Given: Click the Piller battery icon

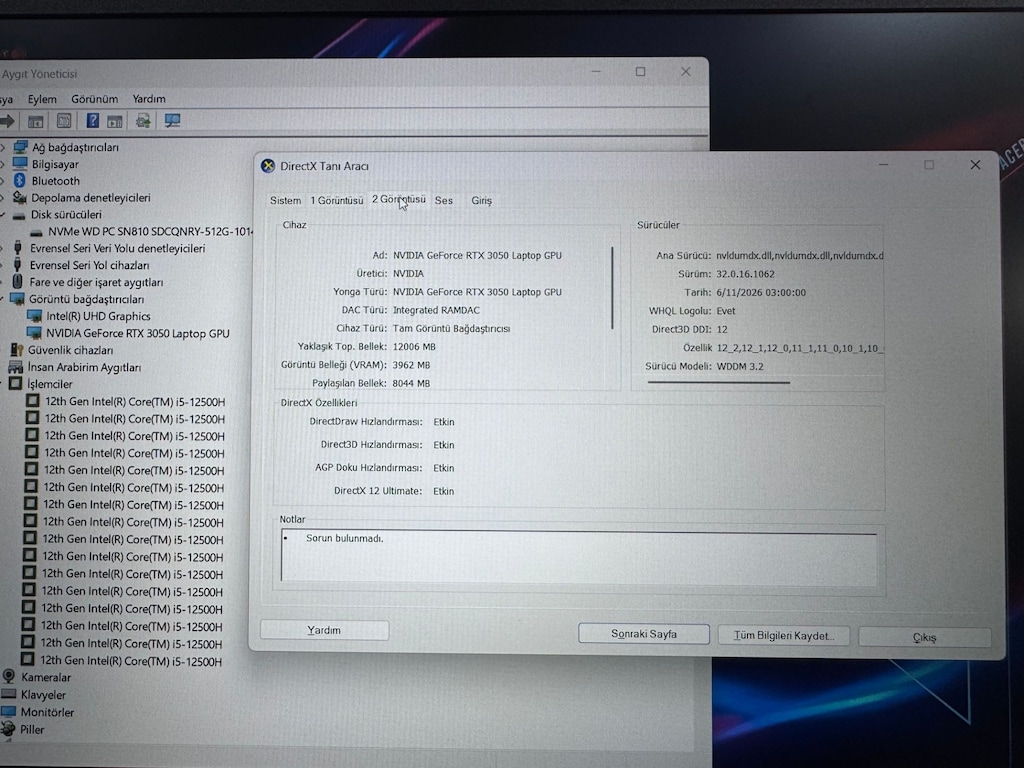Looking at the screenshot, I should [8, 729].
